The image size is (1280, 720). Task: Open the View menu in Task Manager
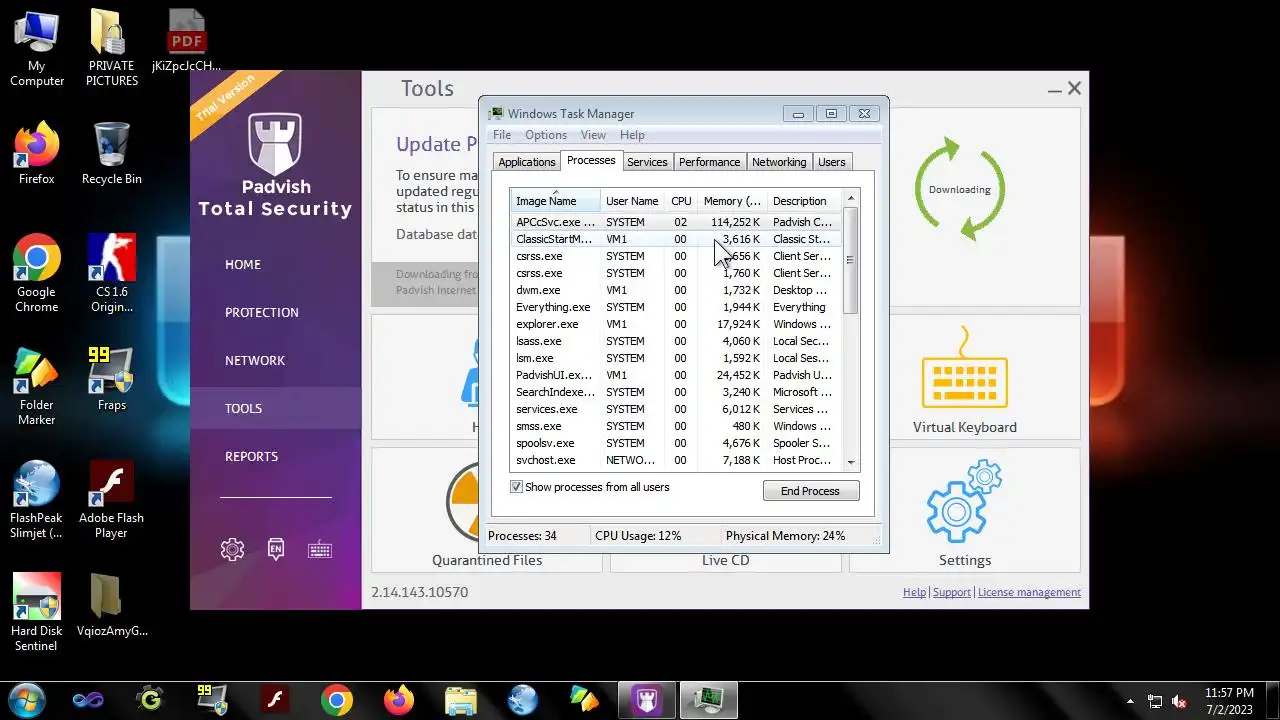pyautogui.click(x=593, y=135)
